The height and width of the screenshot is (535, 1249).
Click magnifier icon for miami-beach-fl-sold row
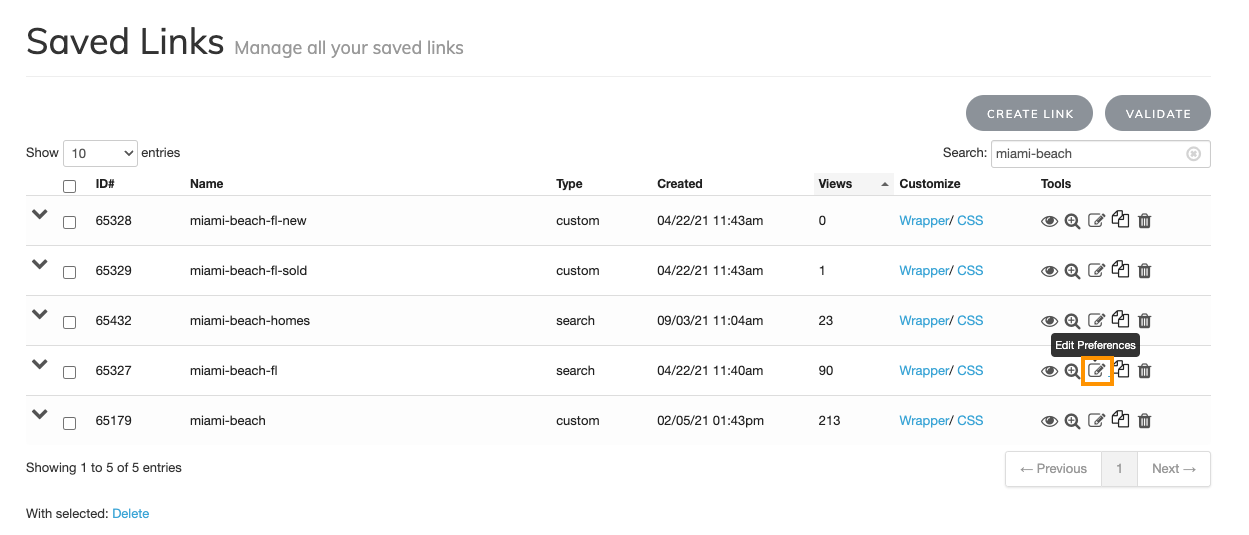pyautogui.click(x=1072, y=271)
